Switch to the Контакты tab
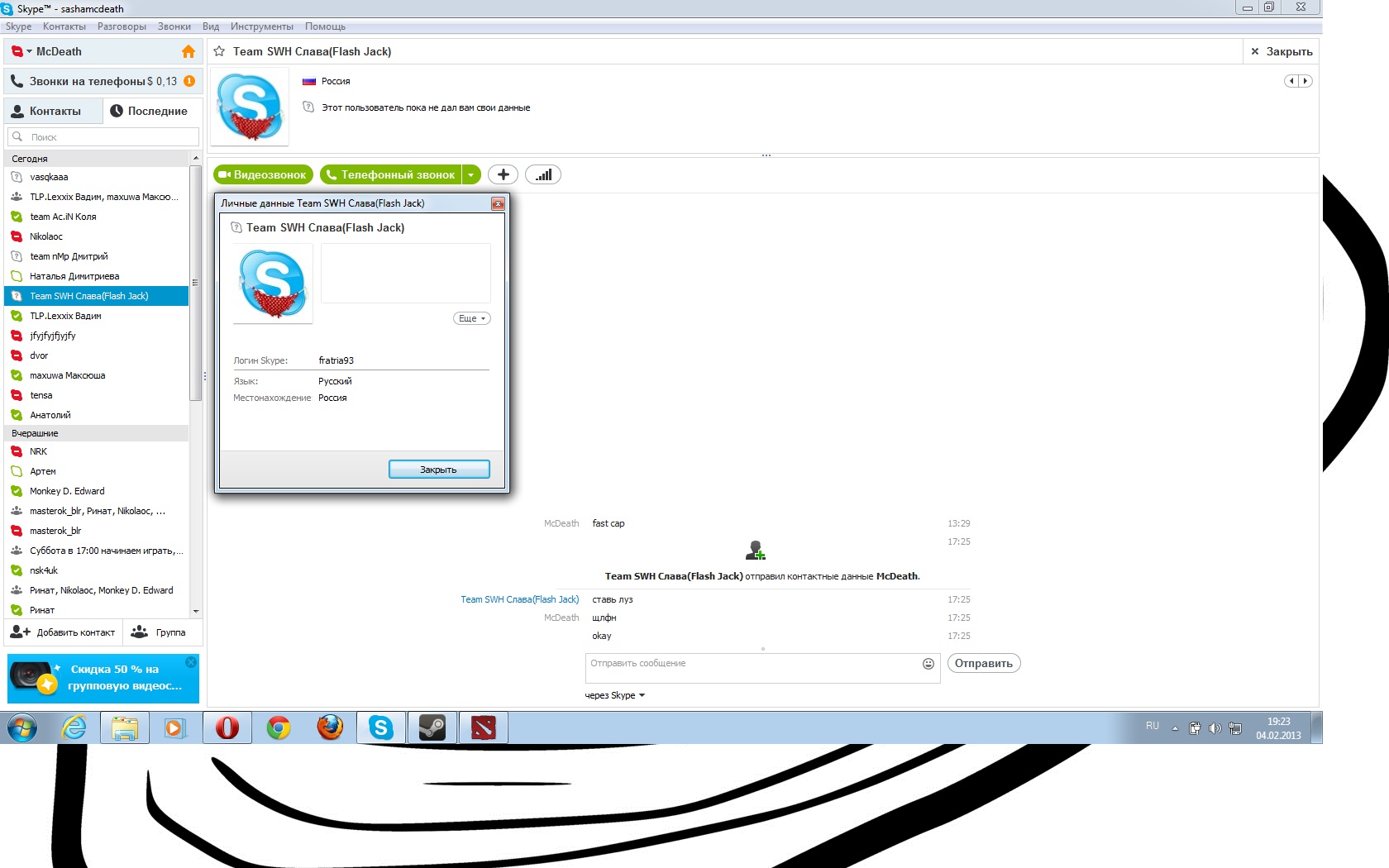This screenshot has height=868, width=1389. click(54, 111)
